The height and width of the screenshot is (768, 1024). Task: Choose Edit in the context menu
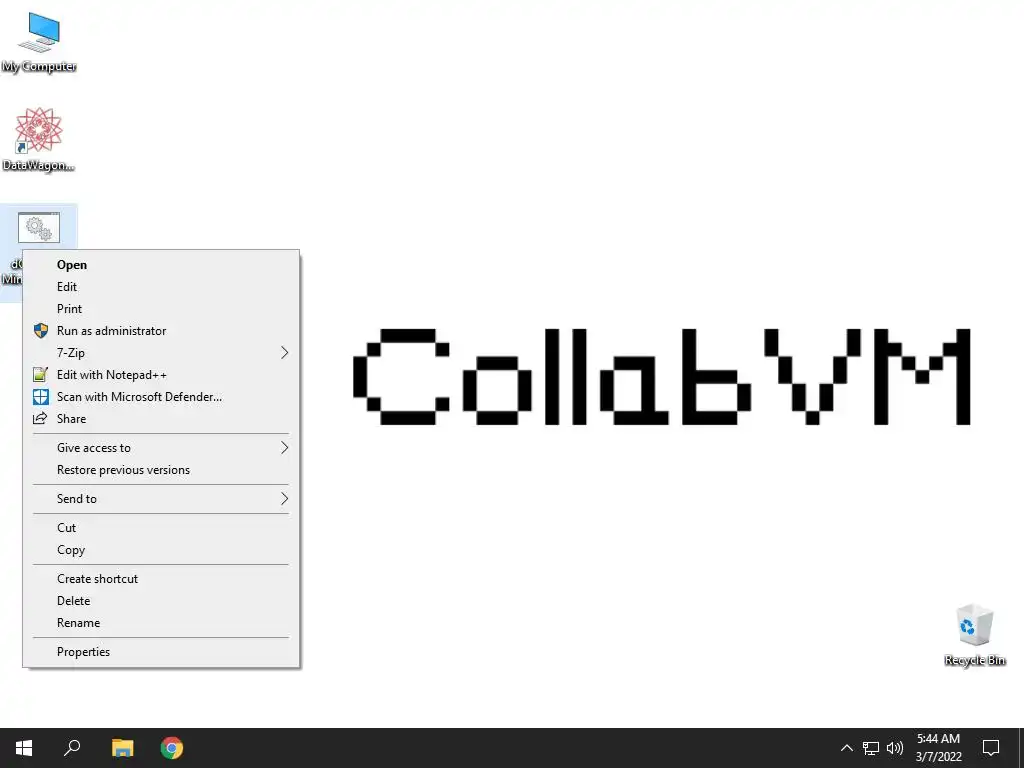pos(161,287)
